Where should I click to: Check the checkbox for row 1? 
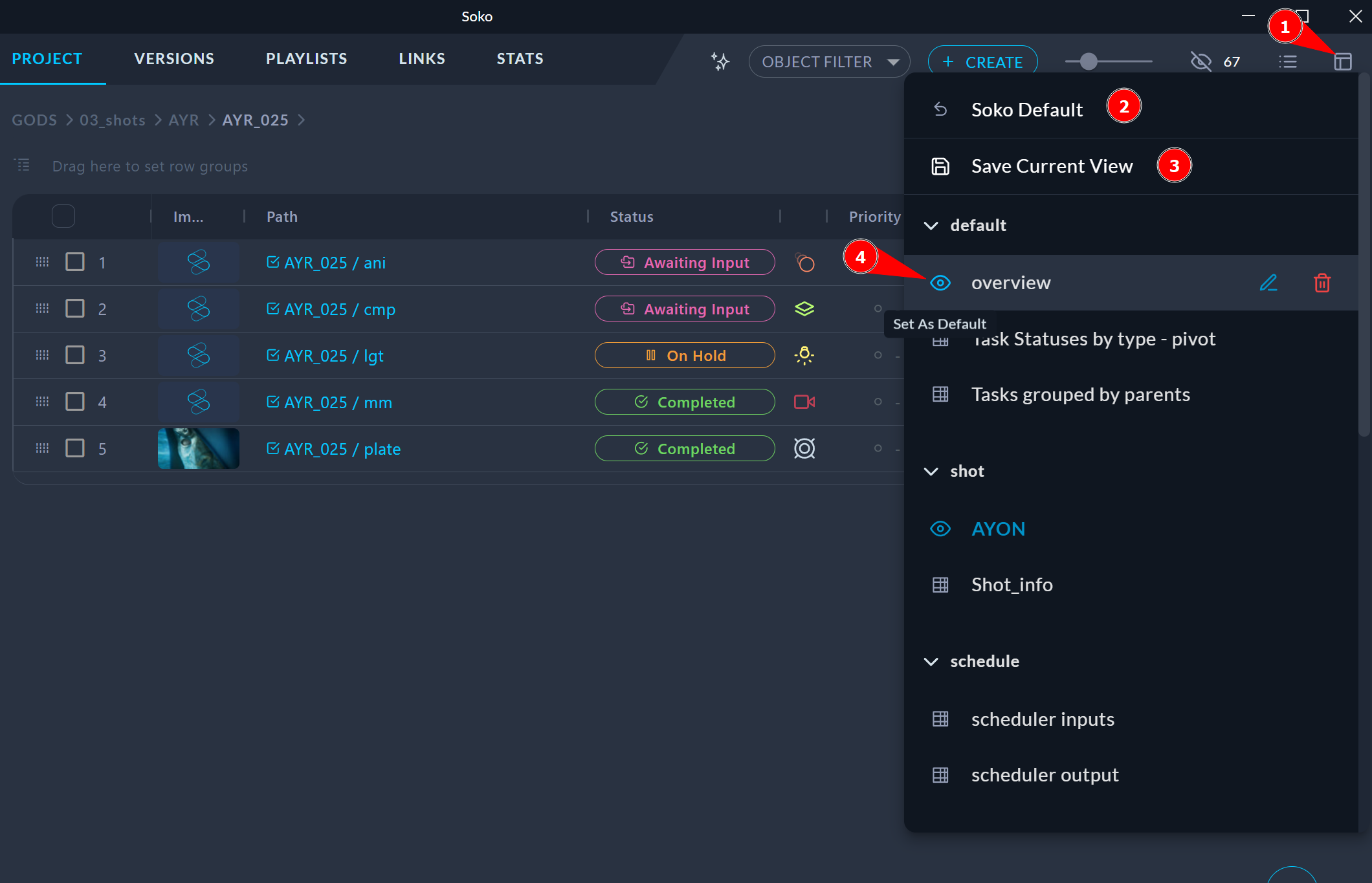click(x=75, y=262)
